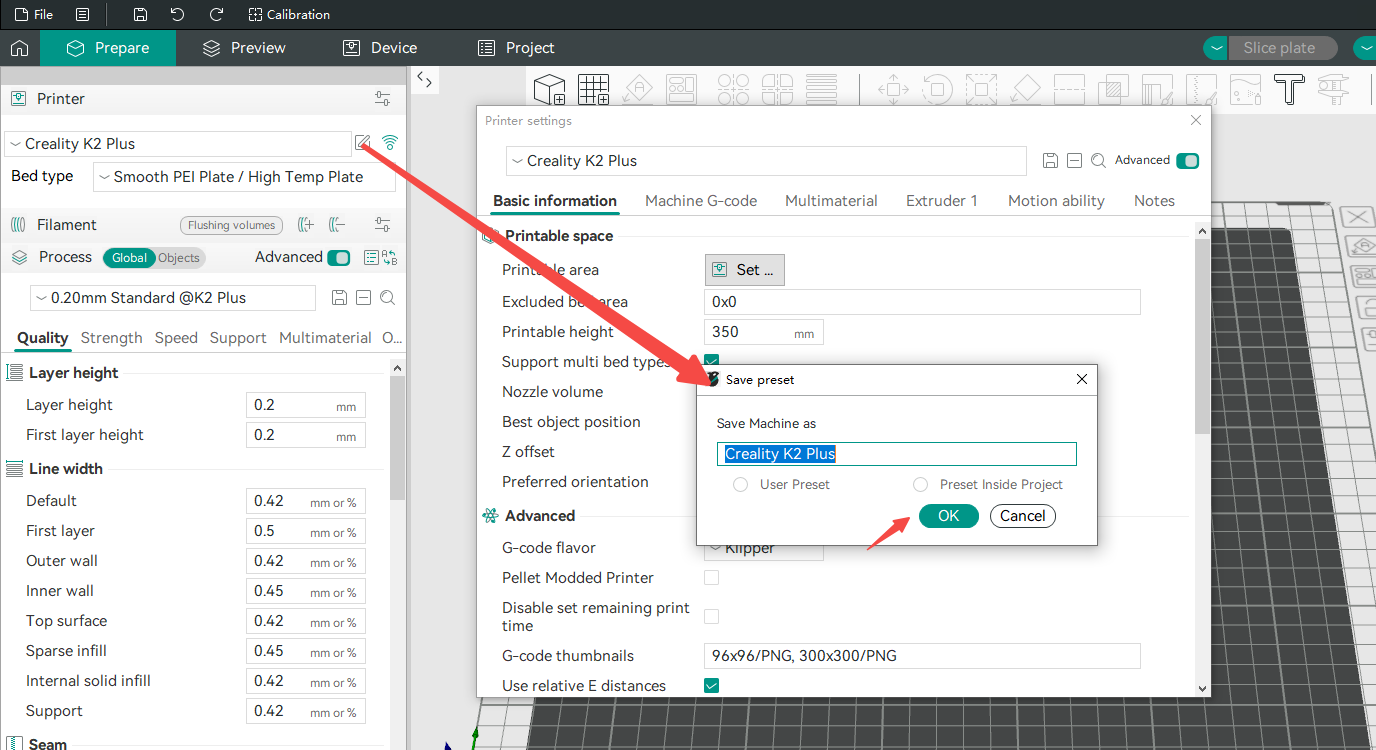1376x750 pixels.
Task: Click the search icon next to process preset
Action: point(387,298)
